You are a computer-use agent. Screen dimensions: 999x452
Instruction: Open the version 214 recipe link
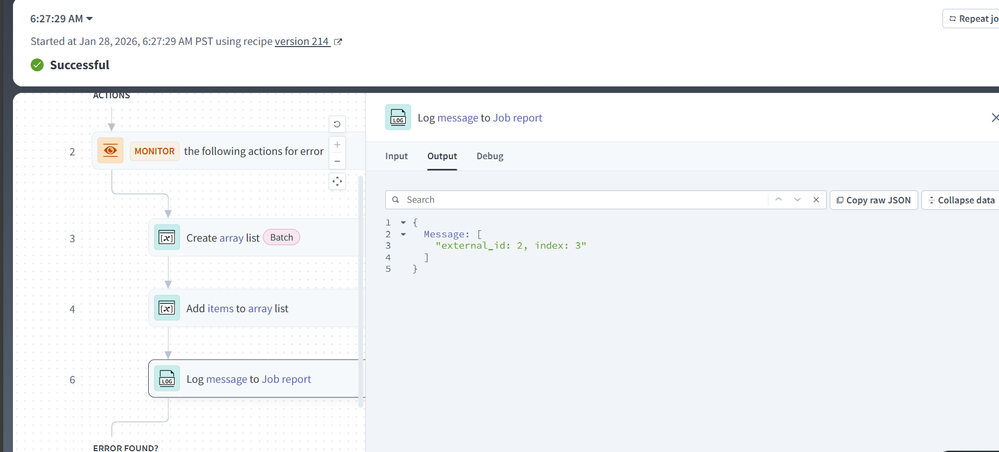(302, 41)
